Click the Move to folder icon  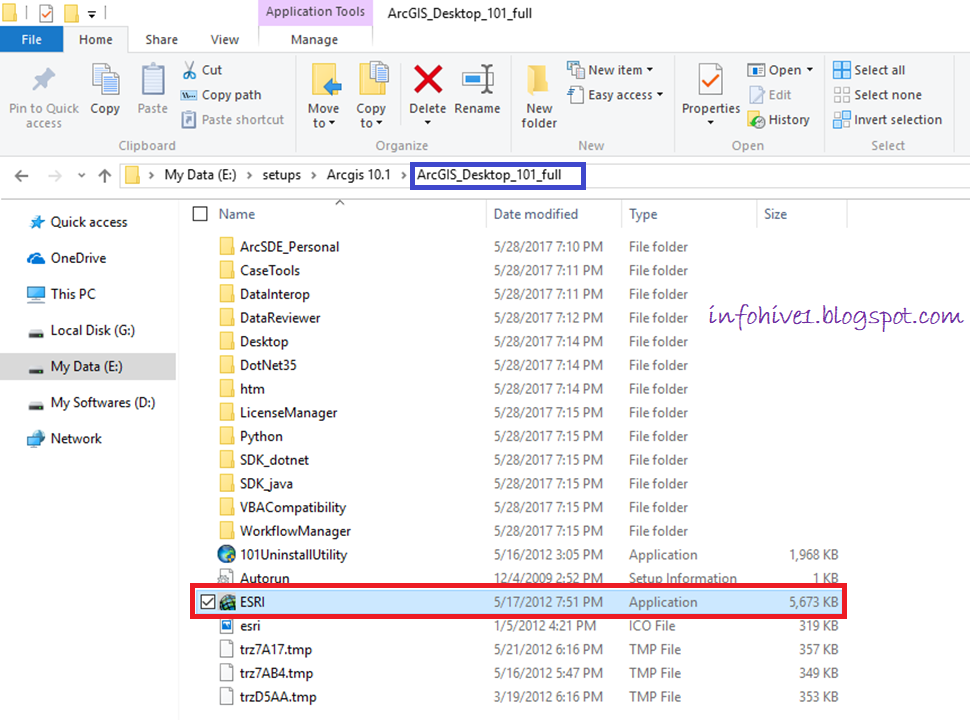pyautogui.click(x=325, y=79)
